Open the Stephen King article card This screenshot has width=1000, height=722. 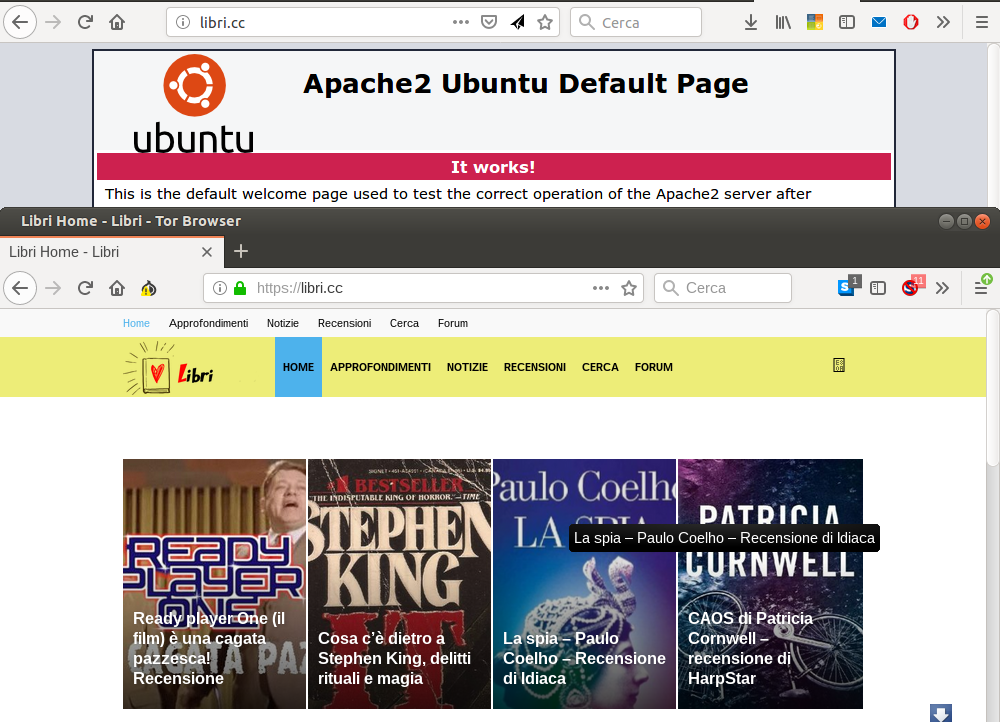399,584
